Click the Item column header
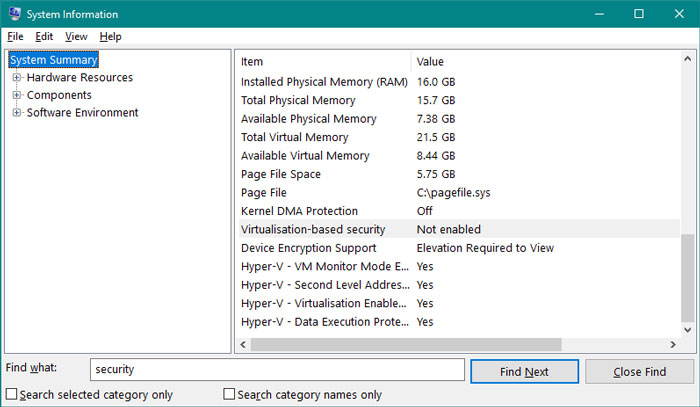The height and width of the screenshot is (407, 700). [322, 61]
